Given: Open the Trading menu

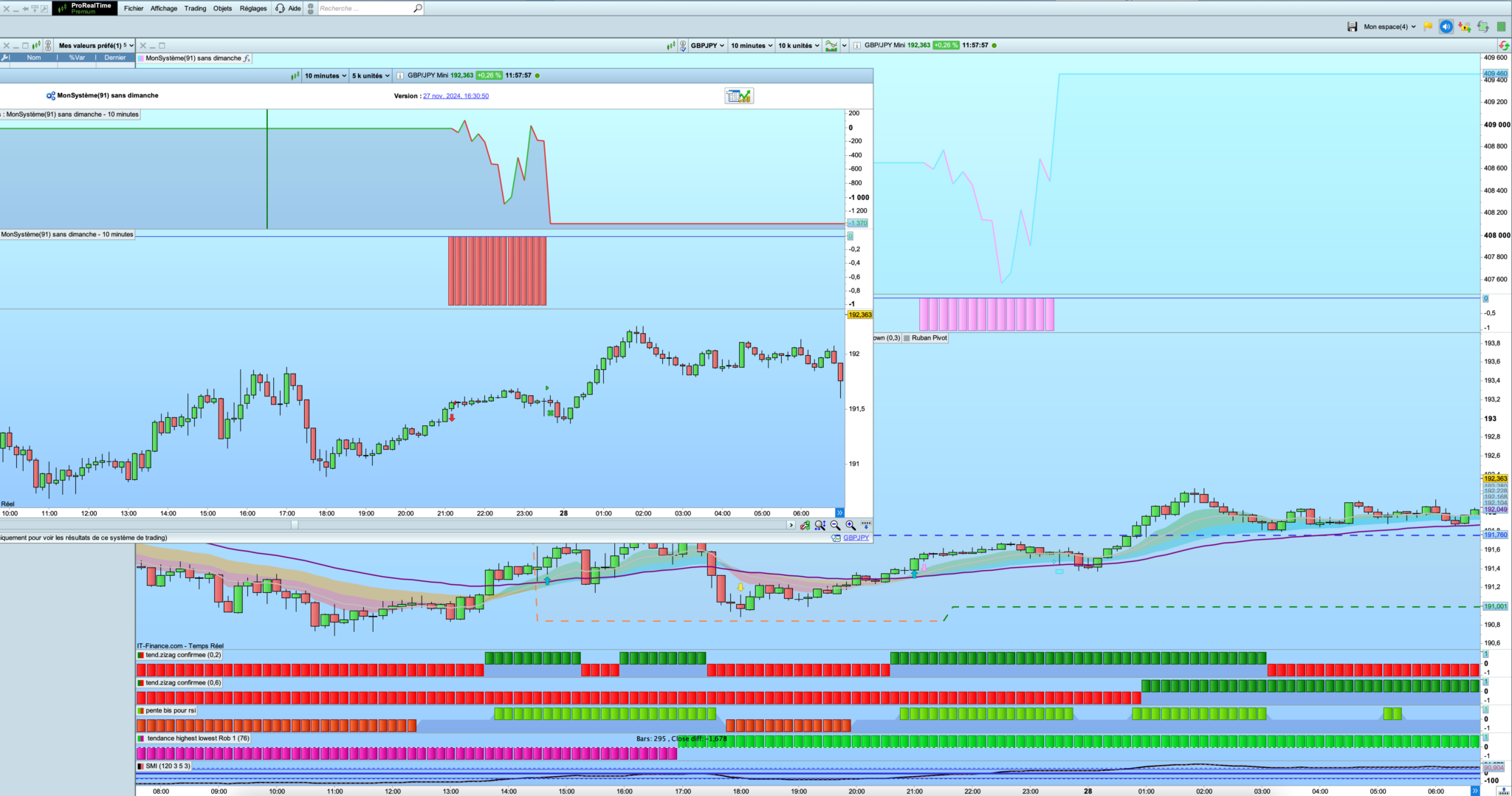Looking at the screenshot, I should (195, 8).
